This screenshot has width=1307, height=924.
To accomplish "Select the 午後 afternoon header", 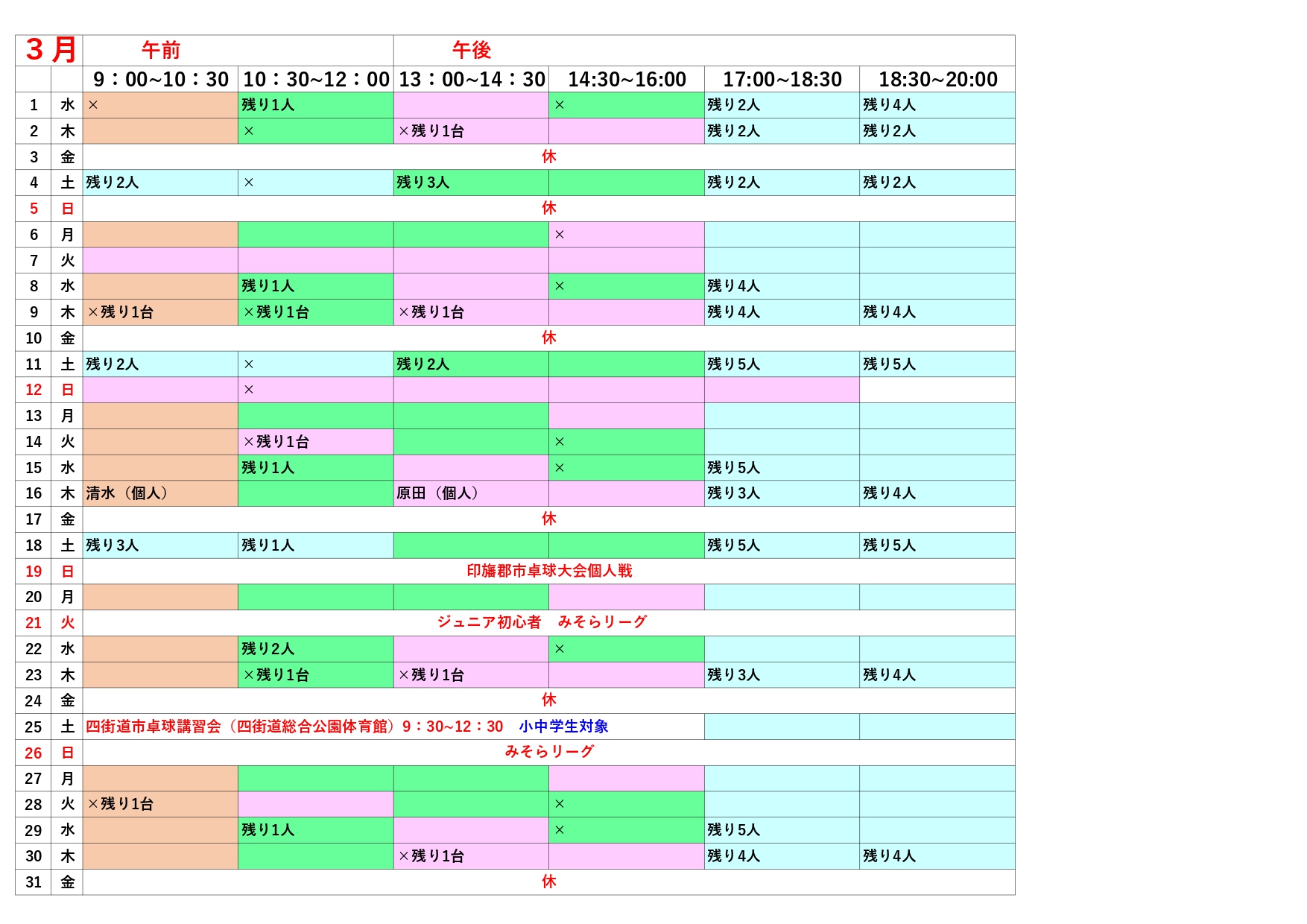I will pos(472,50).
